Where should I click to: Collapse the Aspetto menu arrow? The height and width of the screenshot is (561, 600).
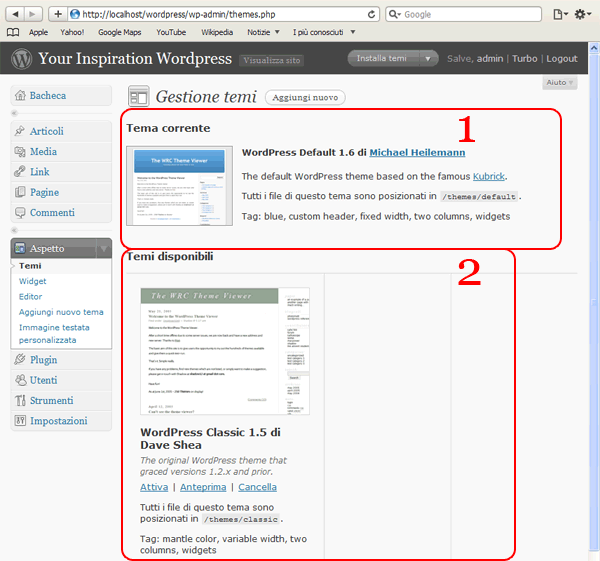click(x=104, y=248)
